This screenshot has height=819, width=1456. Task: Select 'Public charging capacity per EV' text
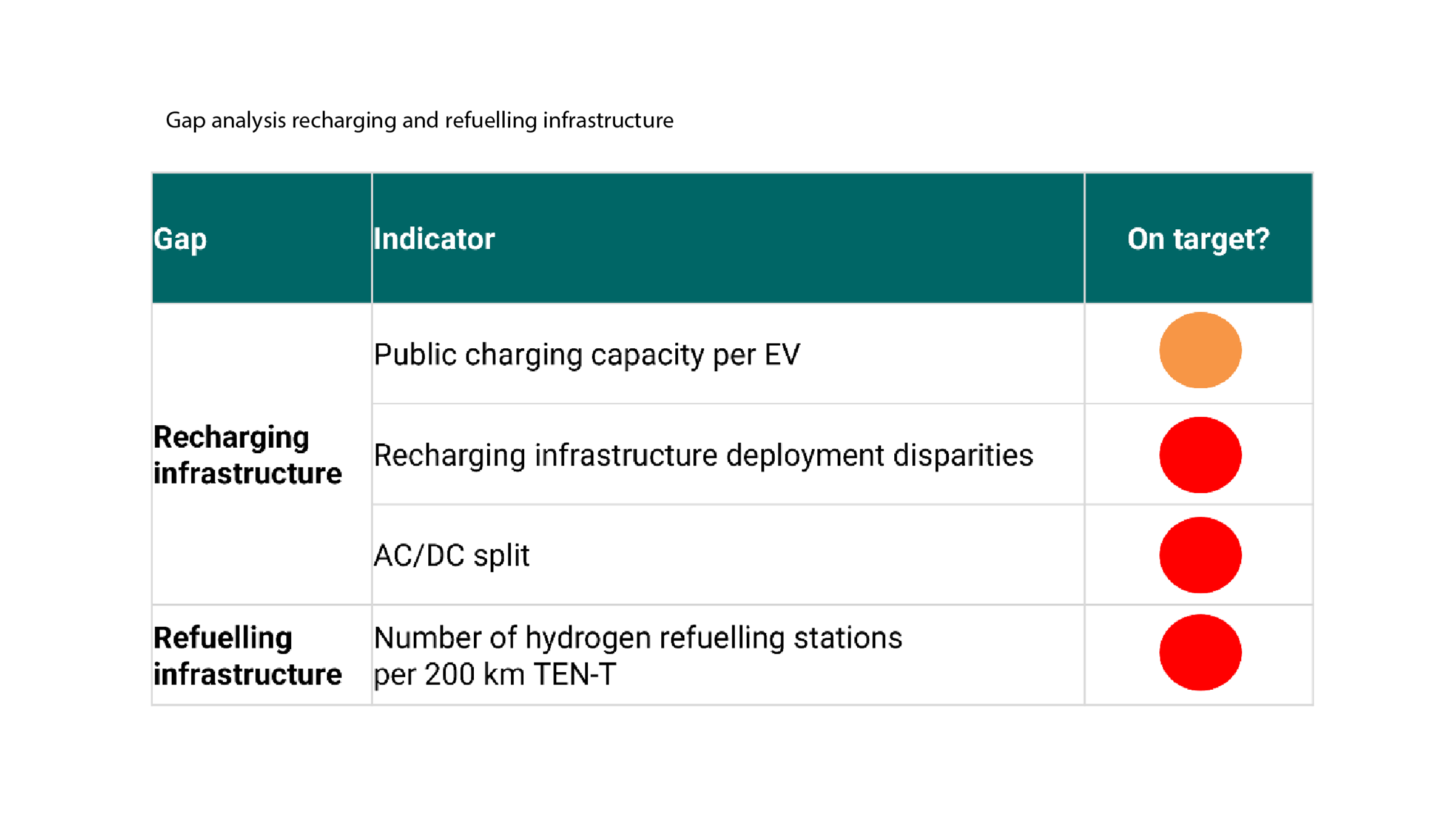(587, 354)
